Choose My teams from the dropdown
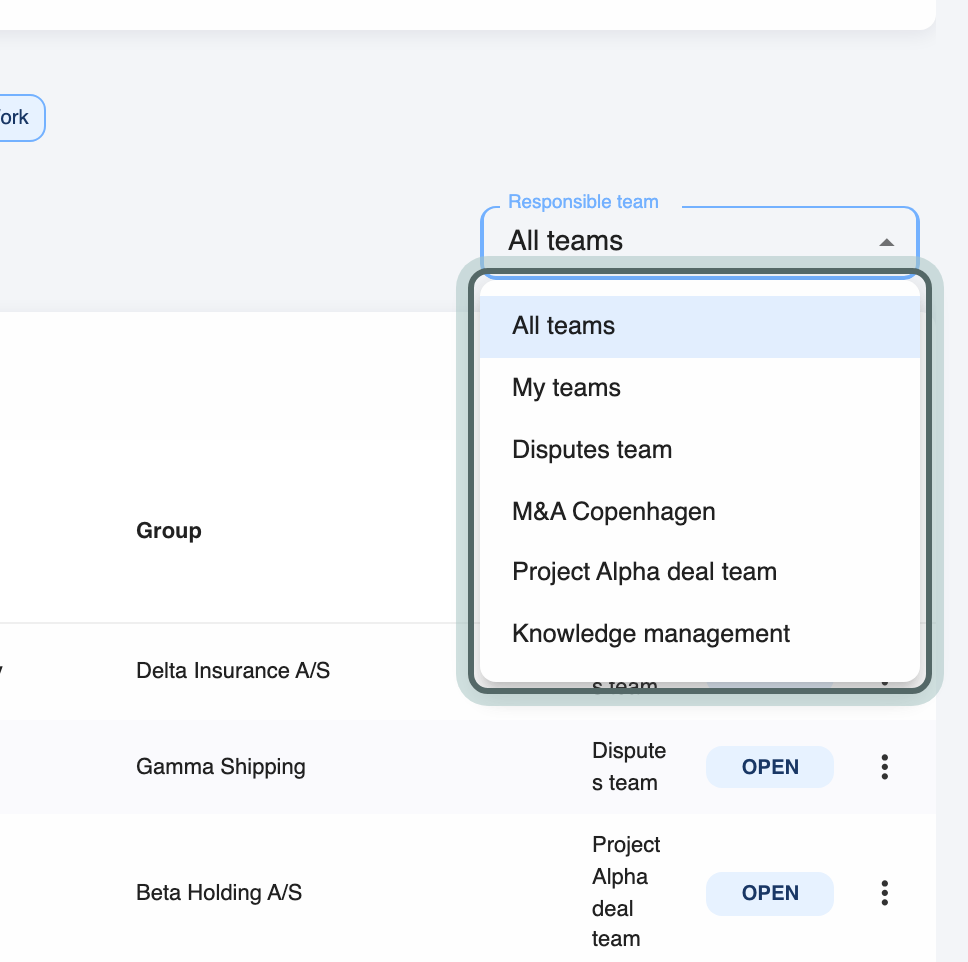 699,388
